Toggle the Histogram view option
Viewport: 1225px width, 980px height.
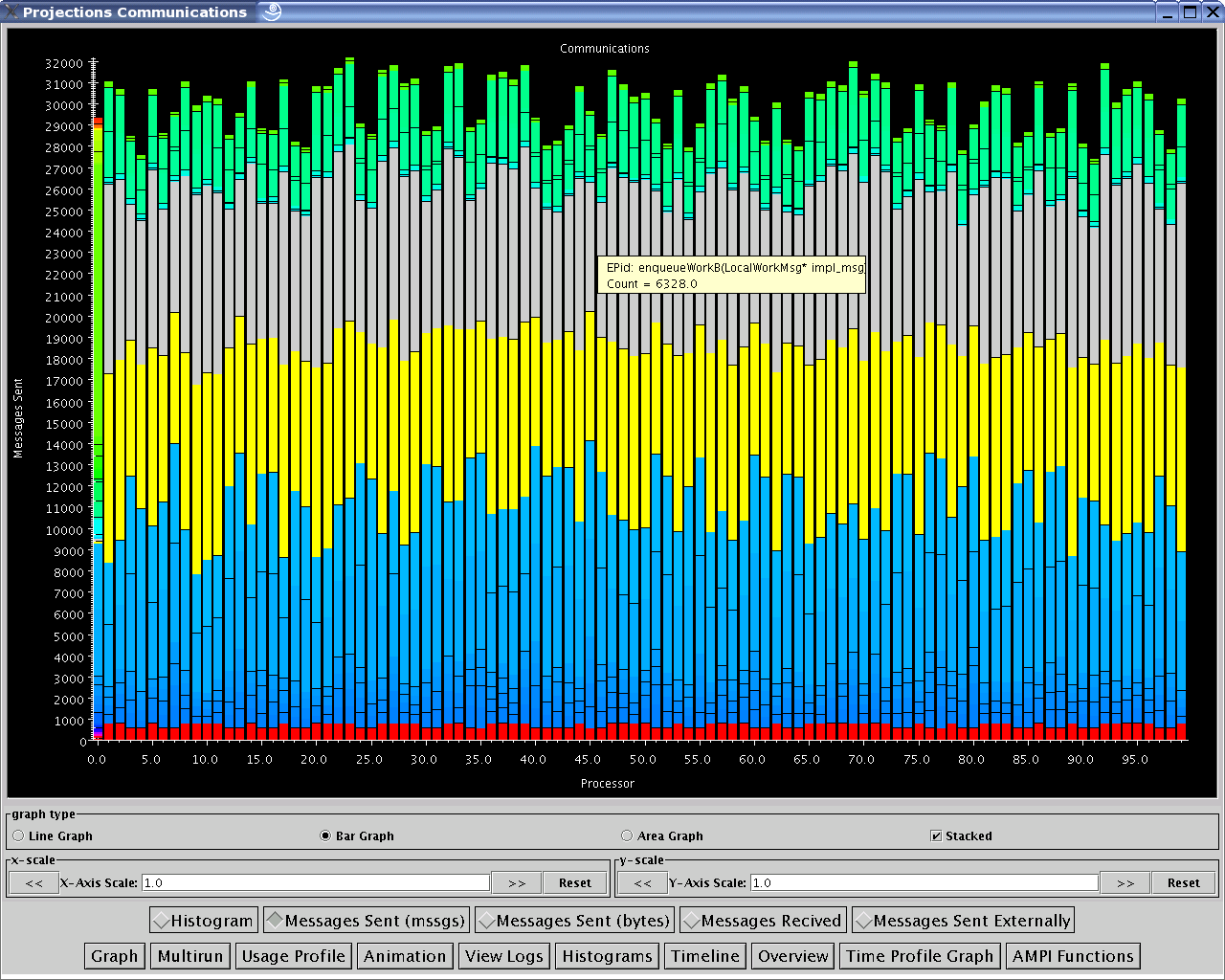[x=204, y=921]
